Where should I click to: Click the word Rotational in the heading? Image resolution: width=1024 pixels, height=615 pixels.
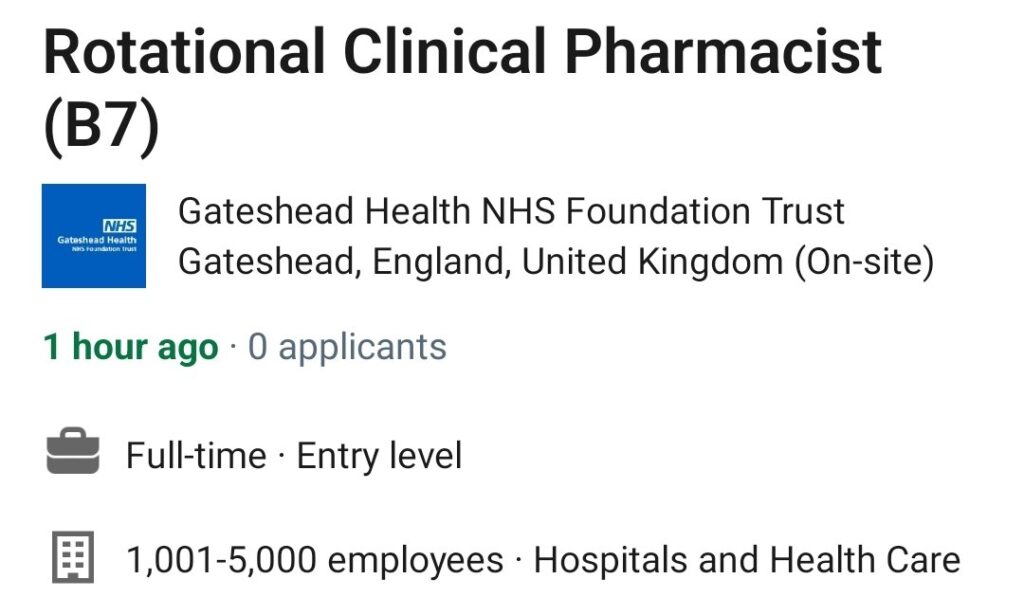pos(184,51)
